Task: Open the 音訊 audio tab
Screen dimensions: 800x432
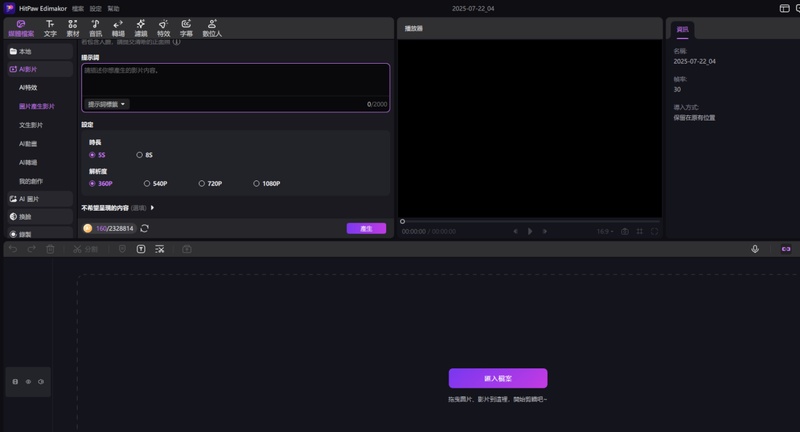Action: (95, 28)
